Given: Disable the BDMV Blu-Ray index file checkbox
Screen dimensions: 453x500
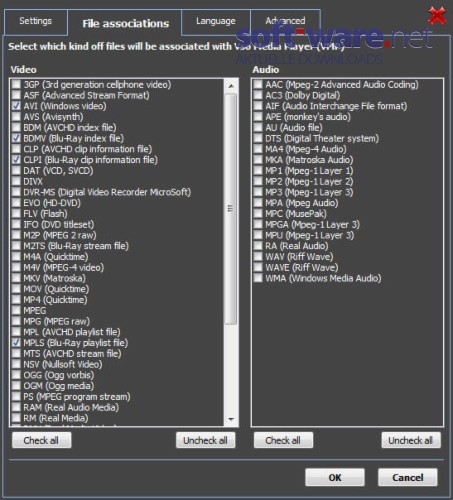Looking at the screenshot, I should click(16, 138).
